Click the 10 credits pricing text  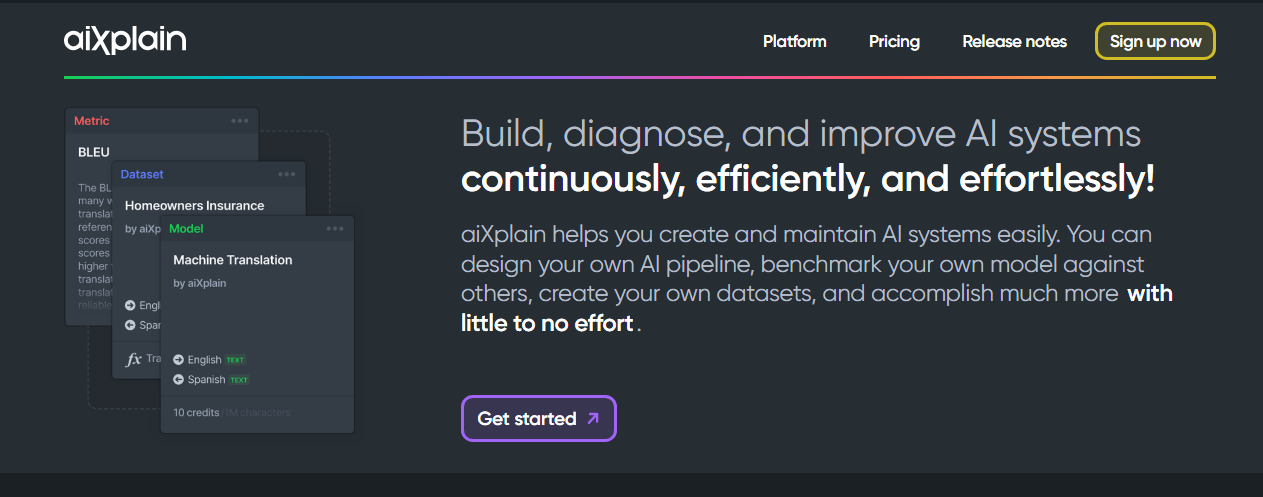(196, 412)
